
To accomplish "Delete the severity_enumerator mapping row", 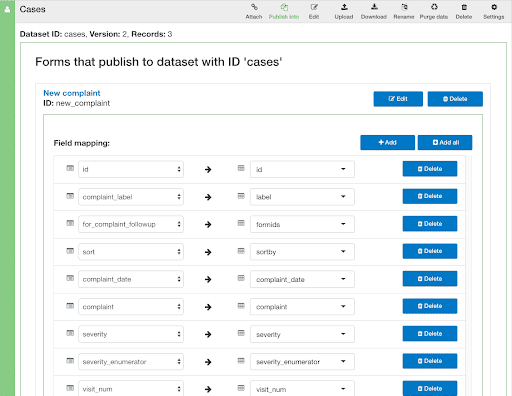I will pos(430,361).
